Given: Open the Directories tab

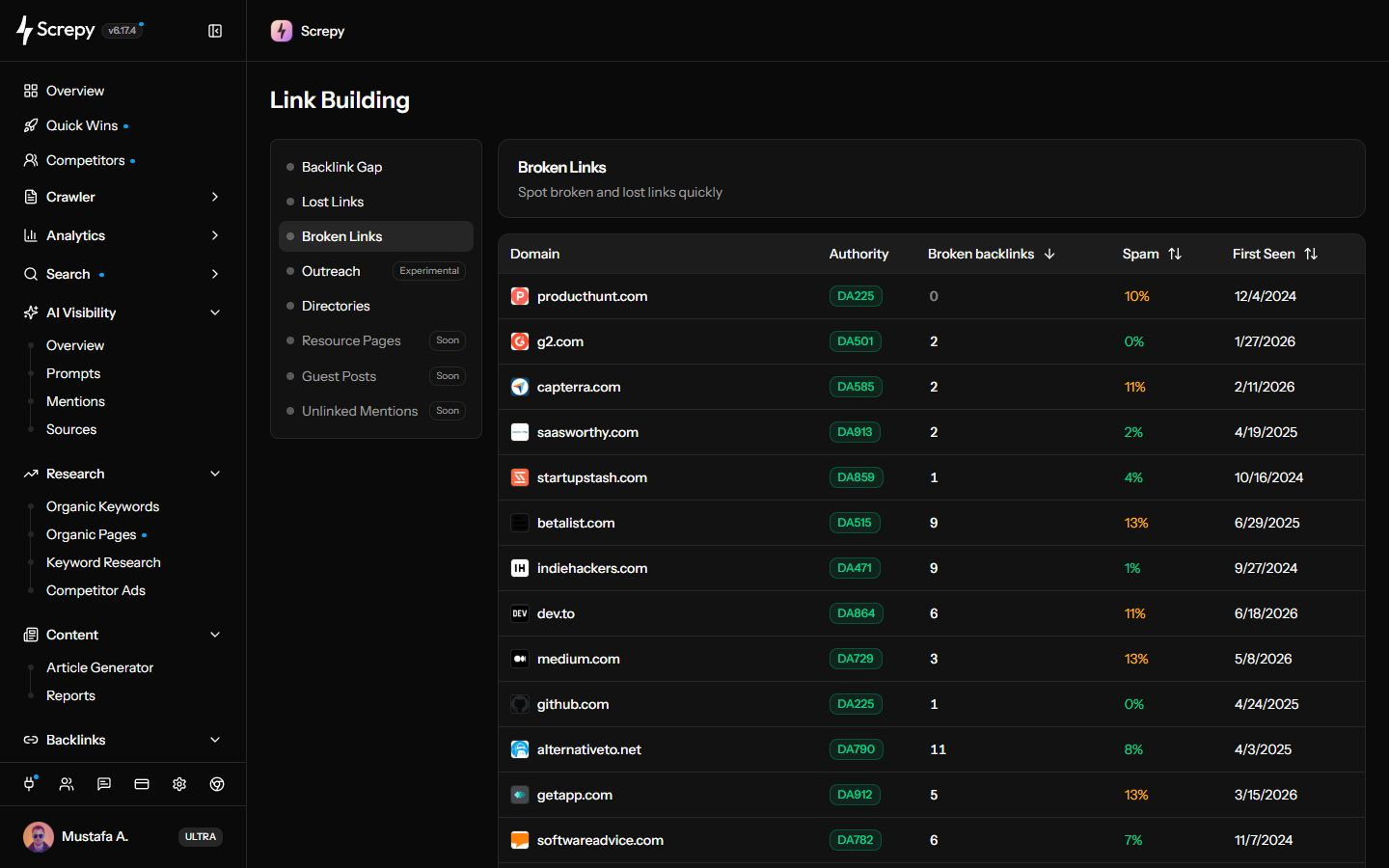Looking at the screenshot, I should tap(376, 306).
